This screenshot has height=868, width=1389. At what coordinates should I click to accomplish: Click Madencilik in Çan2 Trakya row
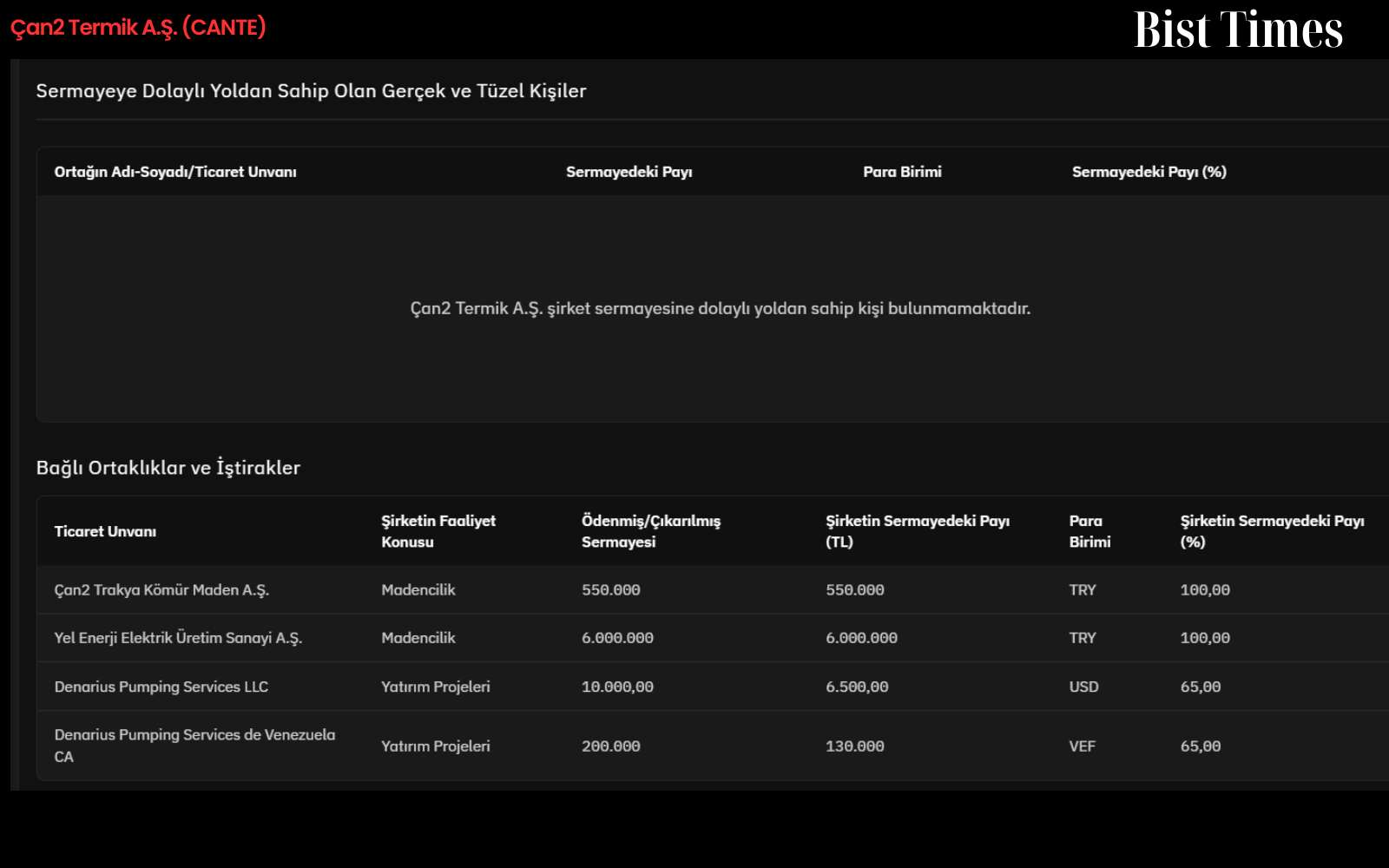[418, 590]
